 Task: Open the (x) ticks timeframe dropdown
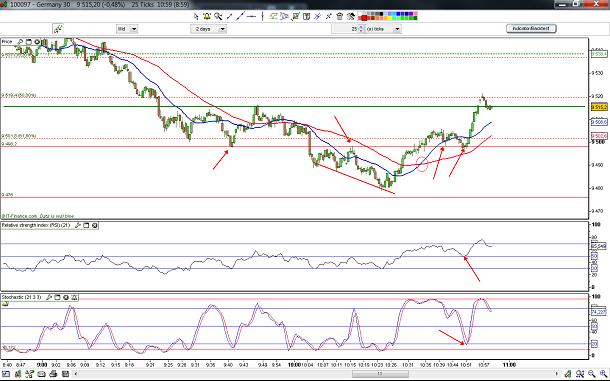click(x=383, y=29)
